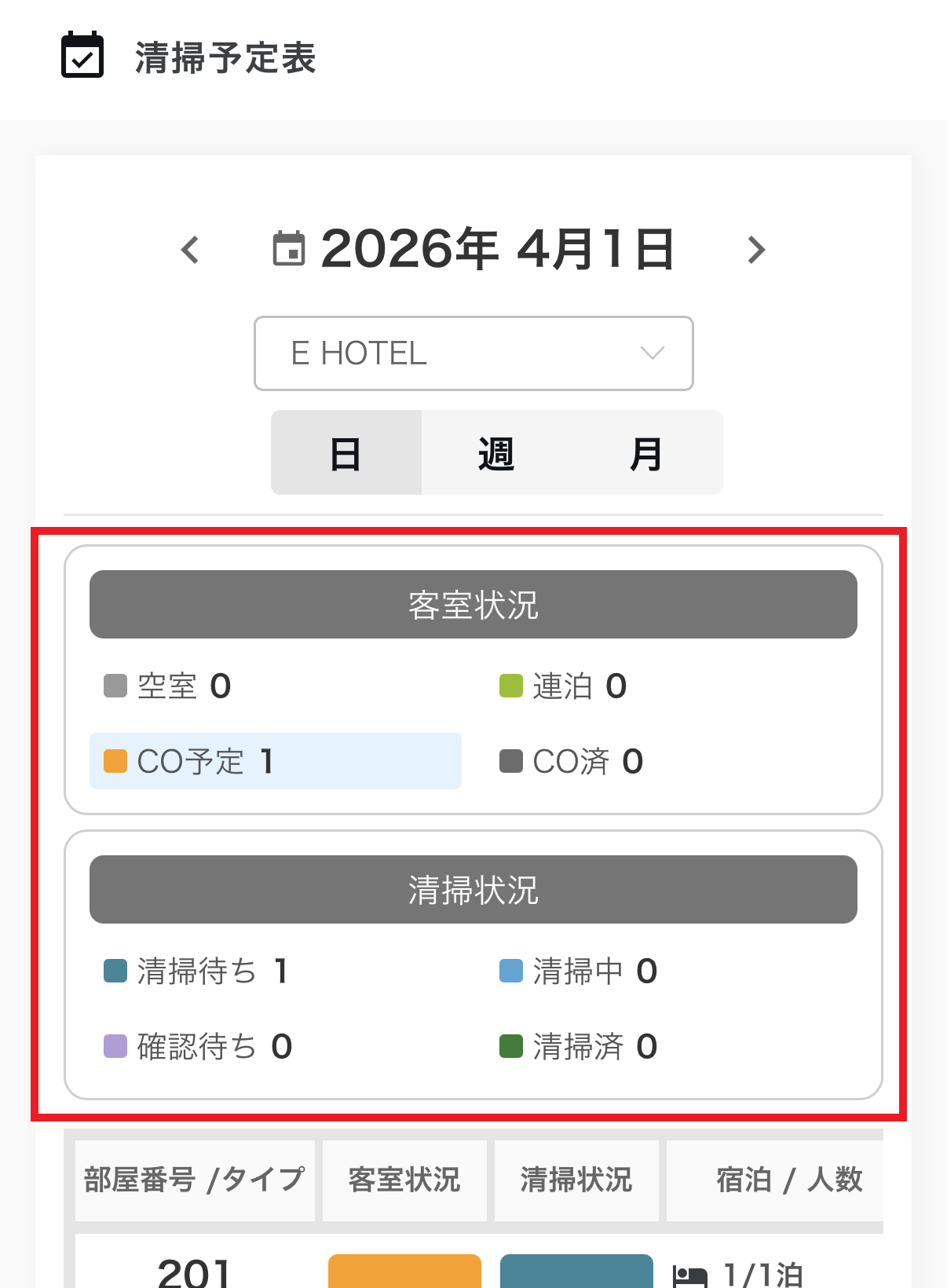947x1288 pixels.
Task: Click the green 清掃済 color square
Action: [511, 1047]
